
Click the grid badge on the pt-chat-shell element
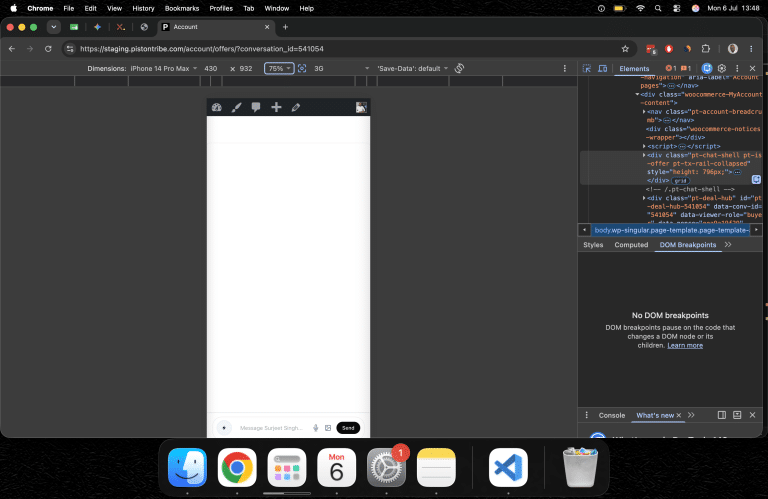680,181
